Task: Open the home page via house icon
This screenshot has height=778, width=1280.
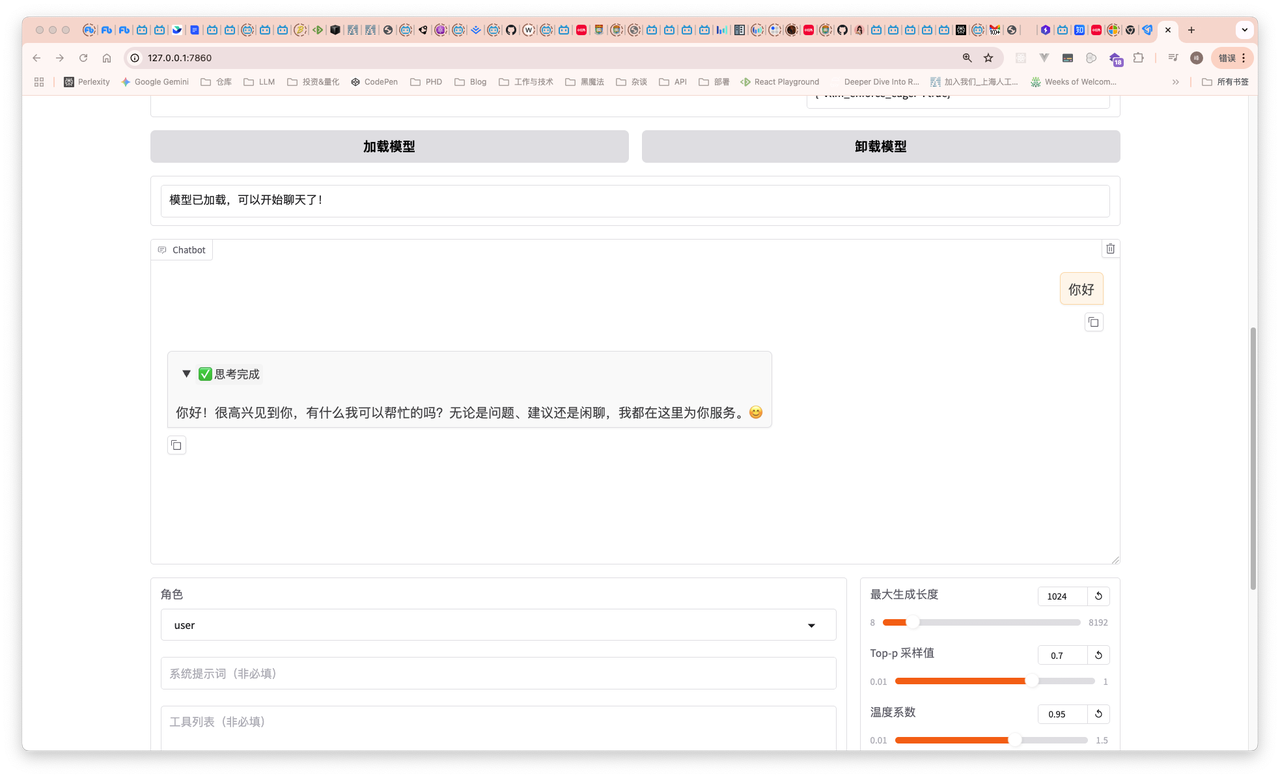Action: tap(107, 58)
